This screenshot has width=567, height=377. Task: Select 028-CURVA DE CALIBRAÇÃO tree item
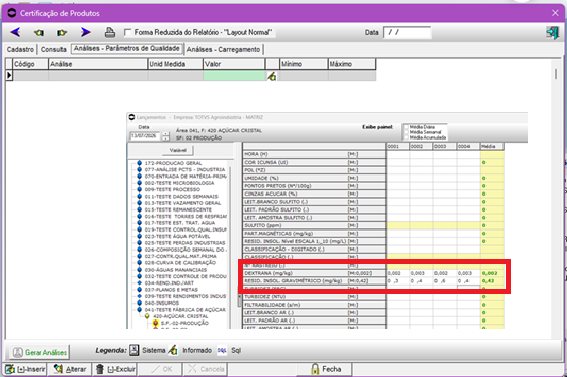point(180,263)
